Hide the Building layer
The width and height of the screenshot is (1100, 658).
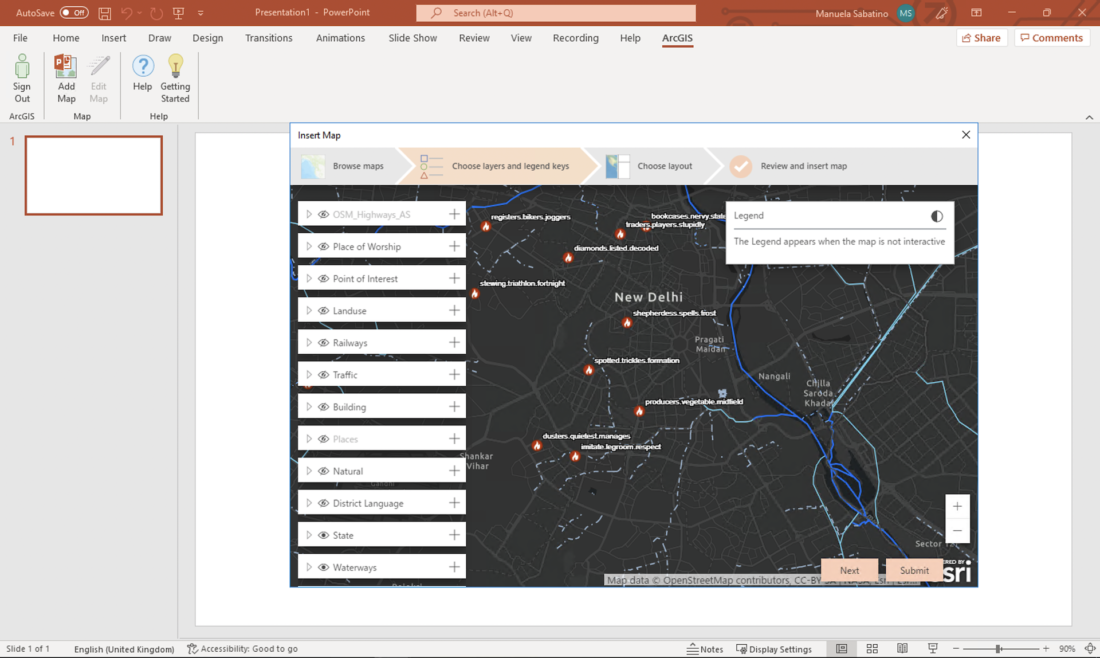323,407
